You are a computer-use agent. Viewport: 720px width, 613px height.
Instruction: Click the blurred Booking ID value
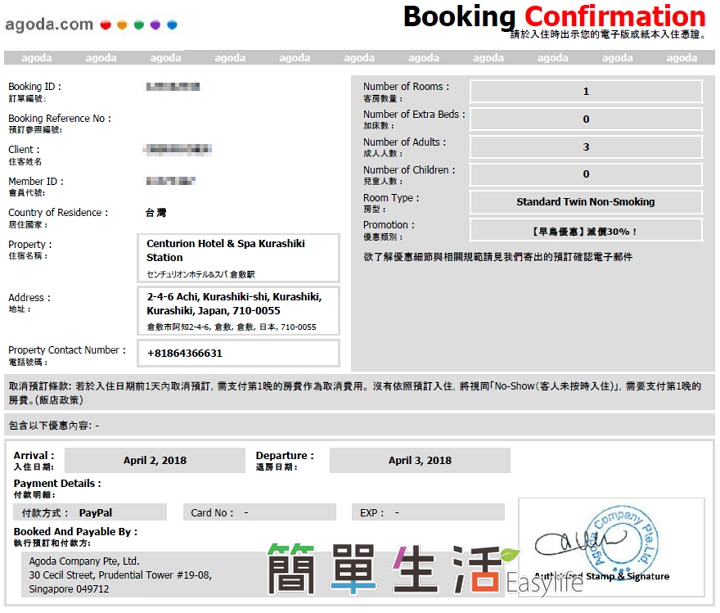click(x=173, y=87)
